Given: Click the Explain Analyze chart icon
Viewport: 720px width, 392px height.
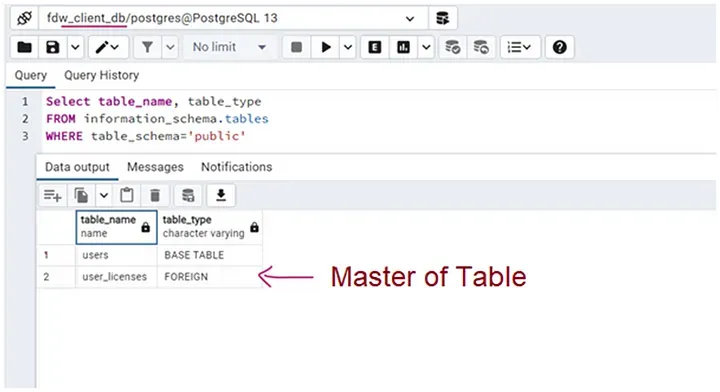Looking at the screenshot, I should [403, 47].
